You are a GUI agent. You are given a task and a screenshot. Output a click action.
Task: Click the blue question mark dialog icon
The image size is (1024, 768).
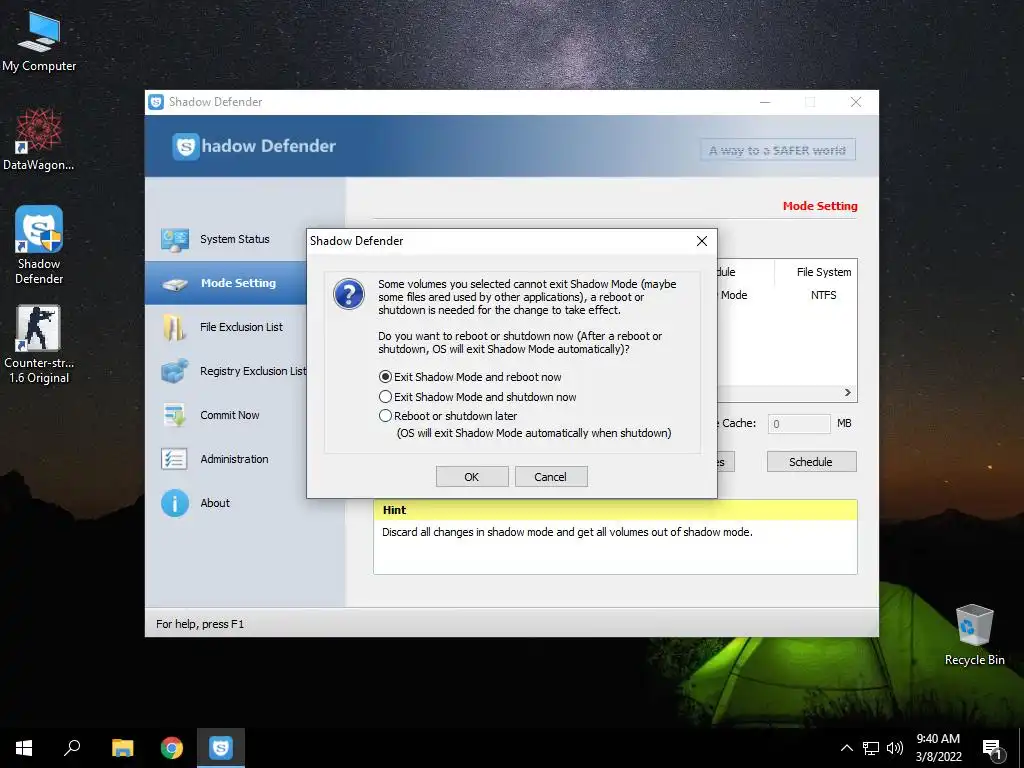[x=349, y=295]
